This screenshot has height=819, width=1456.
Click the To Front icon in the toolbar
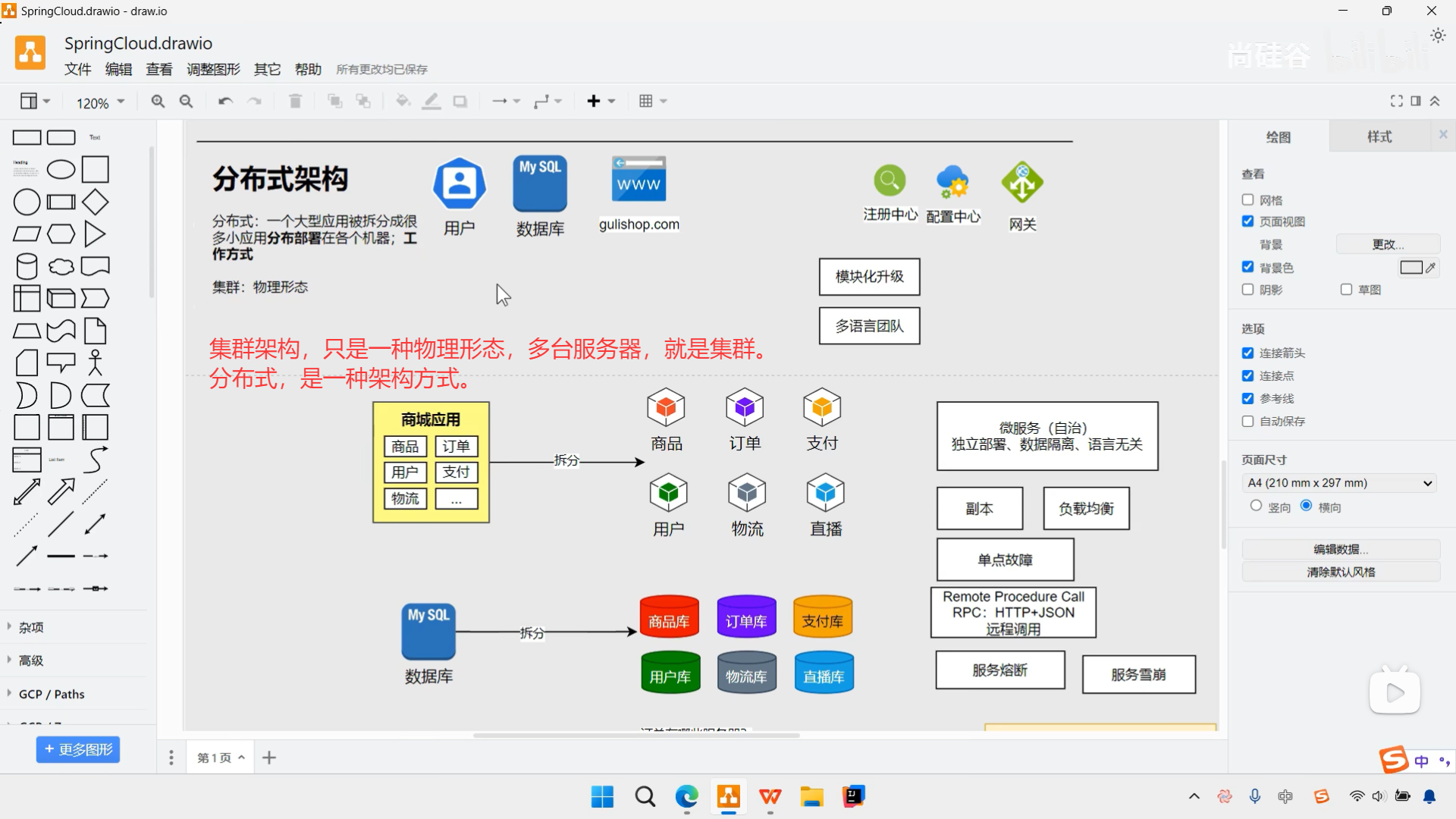334,100
